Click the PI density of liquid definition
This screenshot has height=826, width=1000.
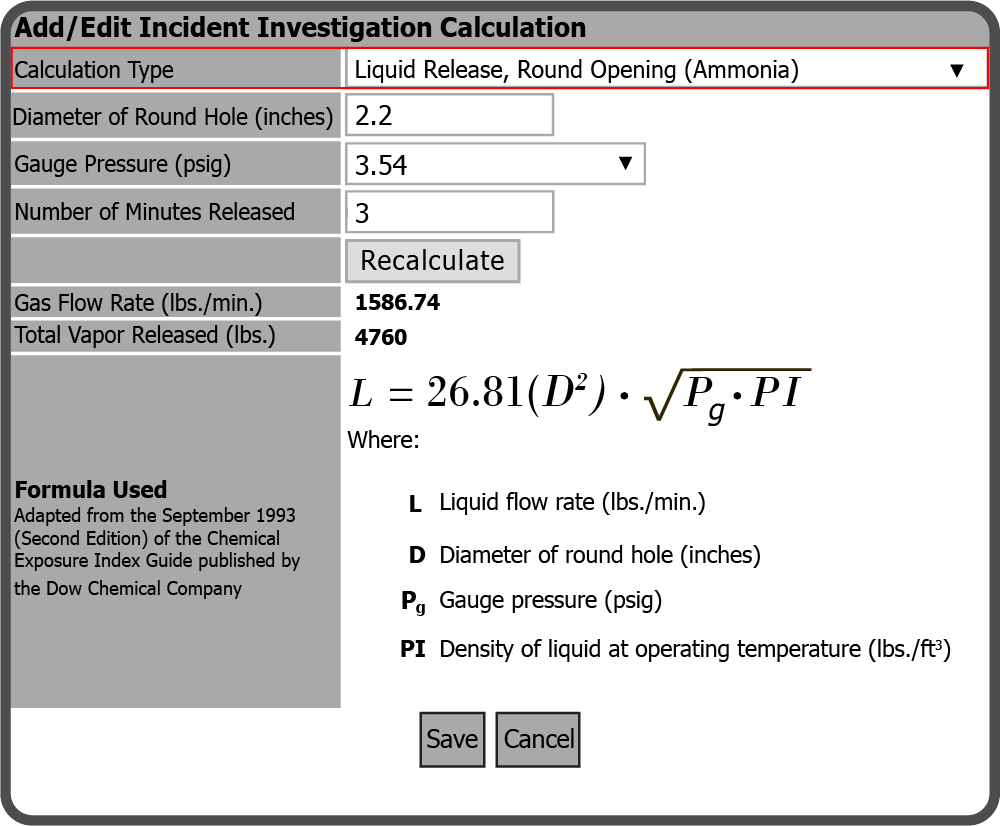694,649
